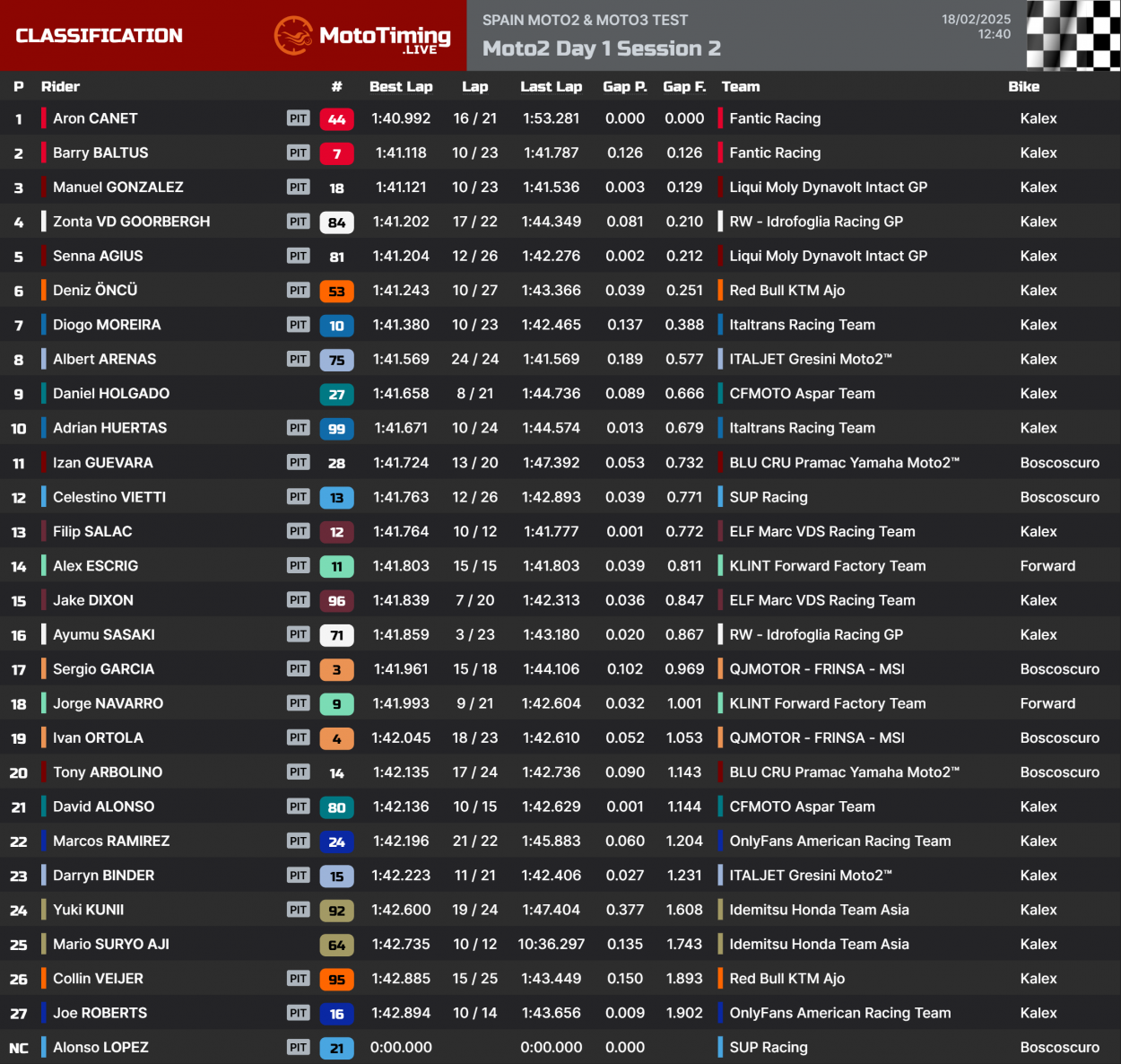Click the PIT badge beside Albert ARENAS

[298, 360]
